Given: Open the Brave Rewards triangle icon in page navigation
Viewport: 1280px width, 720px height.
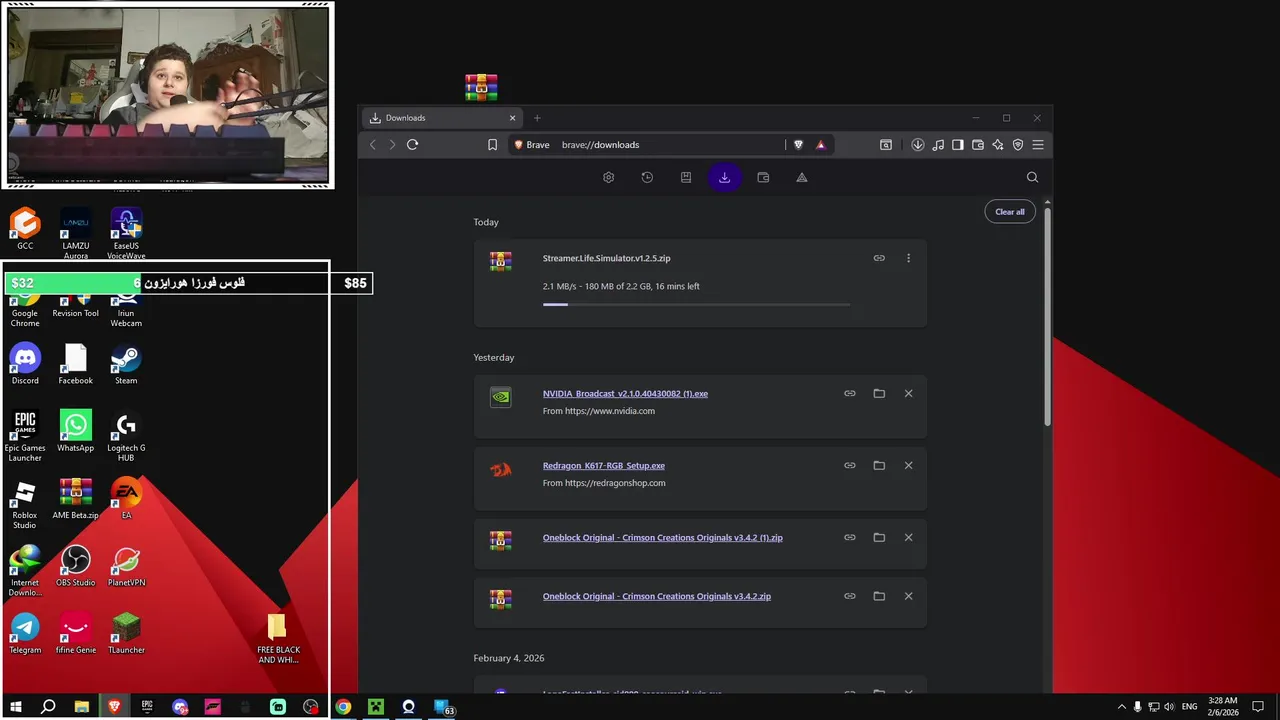Looking at the screenshot, I should click(x=802, y=177).
